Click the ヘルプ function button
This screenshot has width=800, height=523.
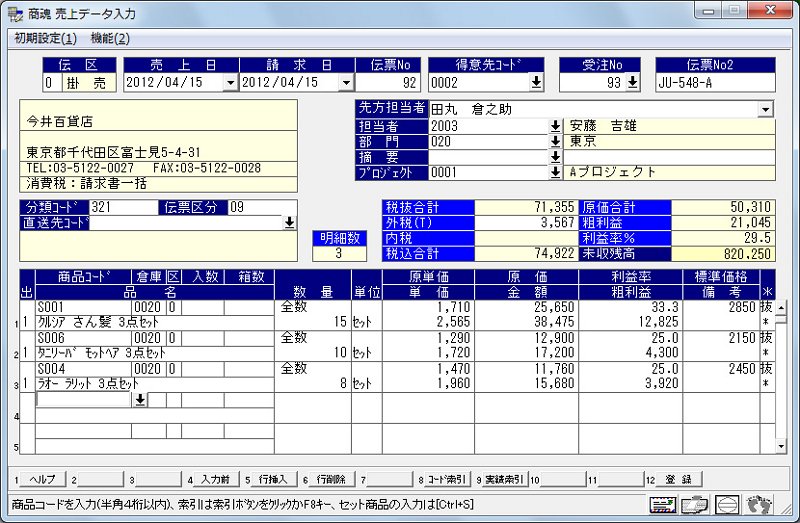43,479
